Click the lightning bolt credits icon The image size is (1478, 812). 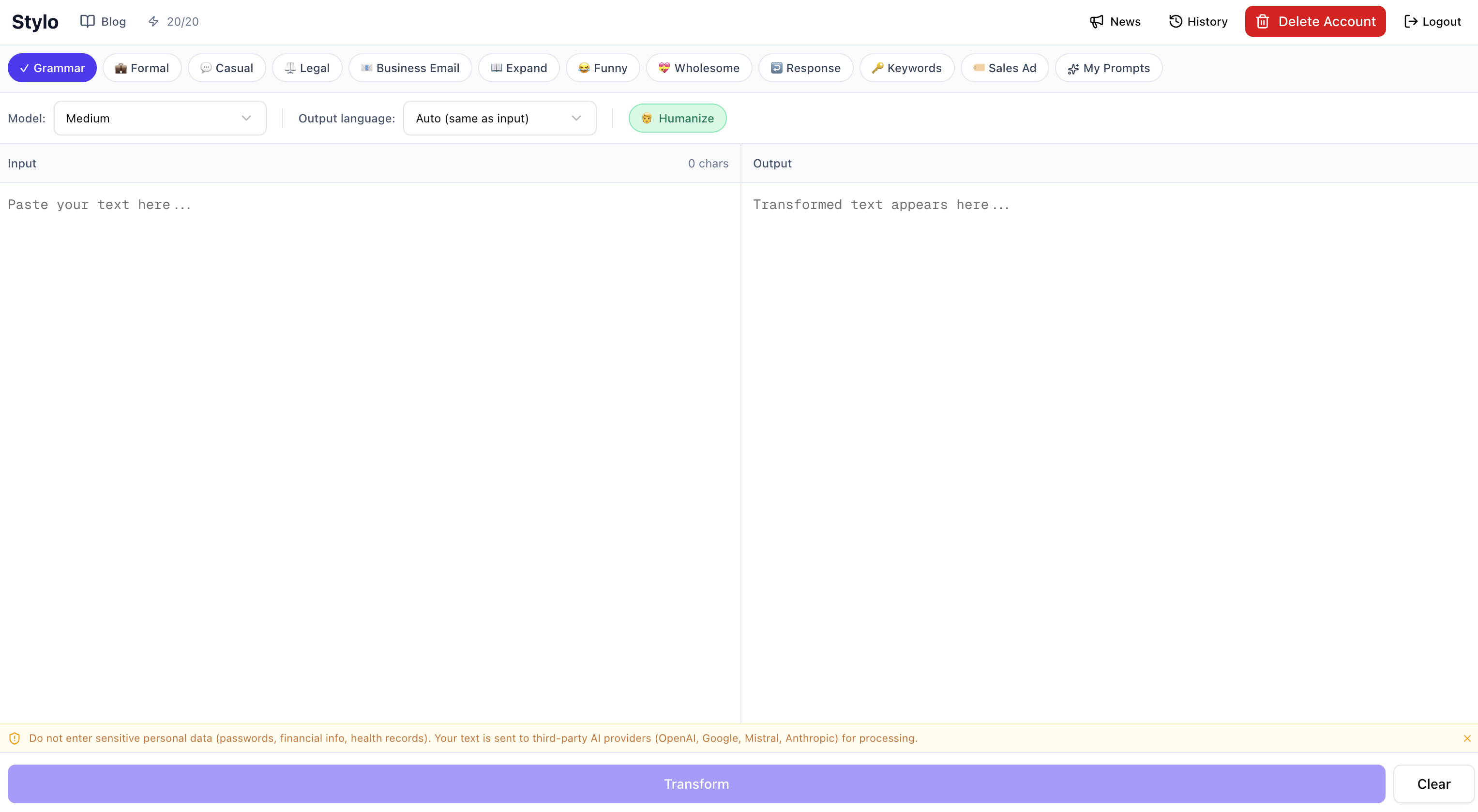[x=153, y=21]
